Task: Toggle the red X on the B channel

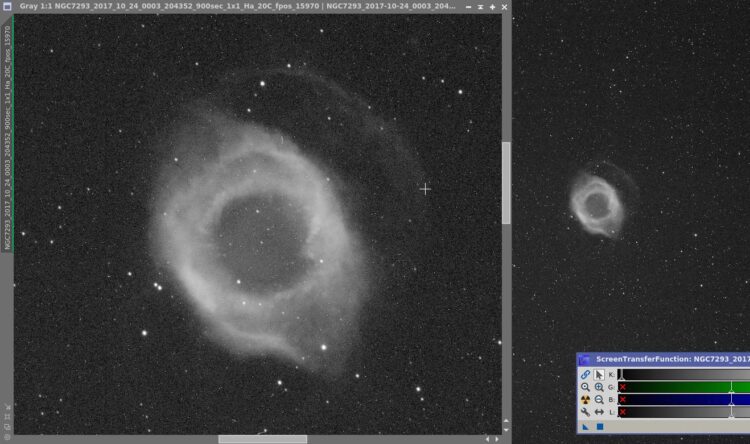Action: click(622, 400)
